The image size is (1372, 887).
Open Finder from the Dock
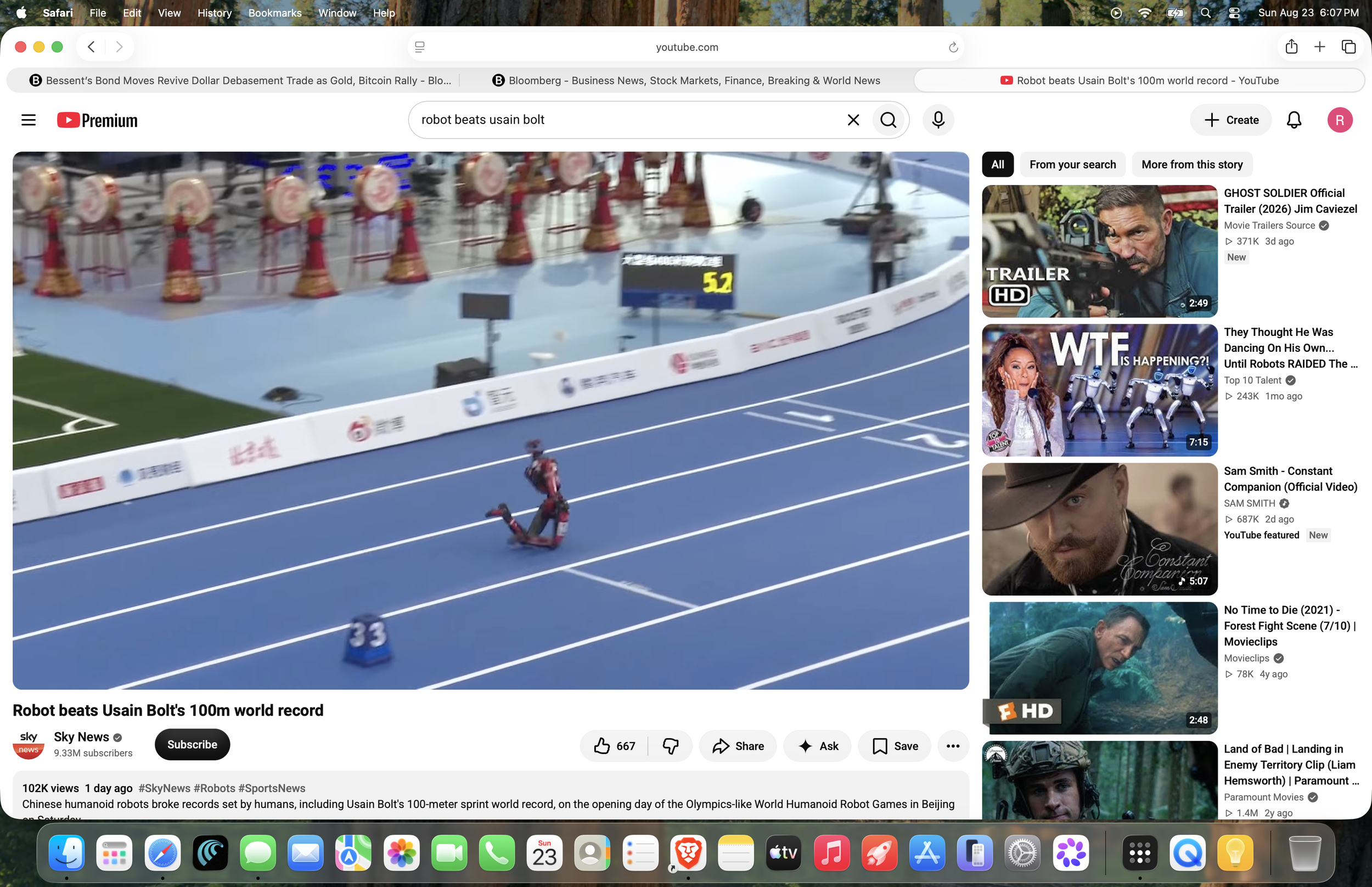click(67, 853)
